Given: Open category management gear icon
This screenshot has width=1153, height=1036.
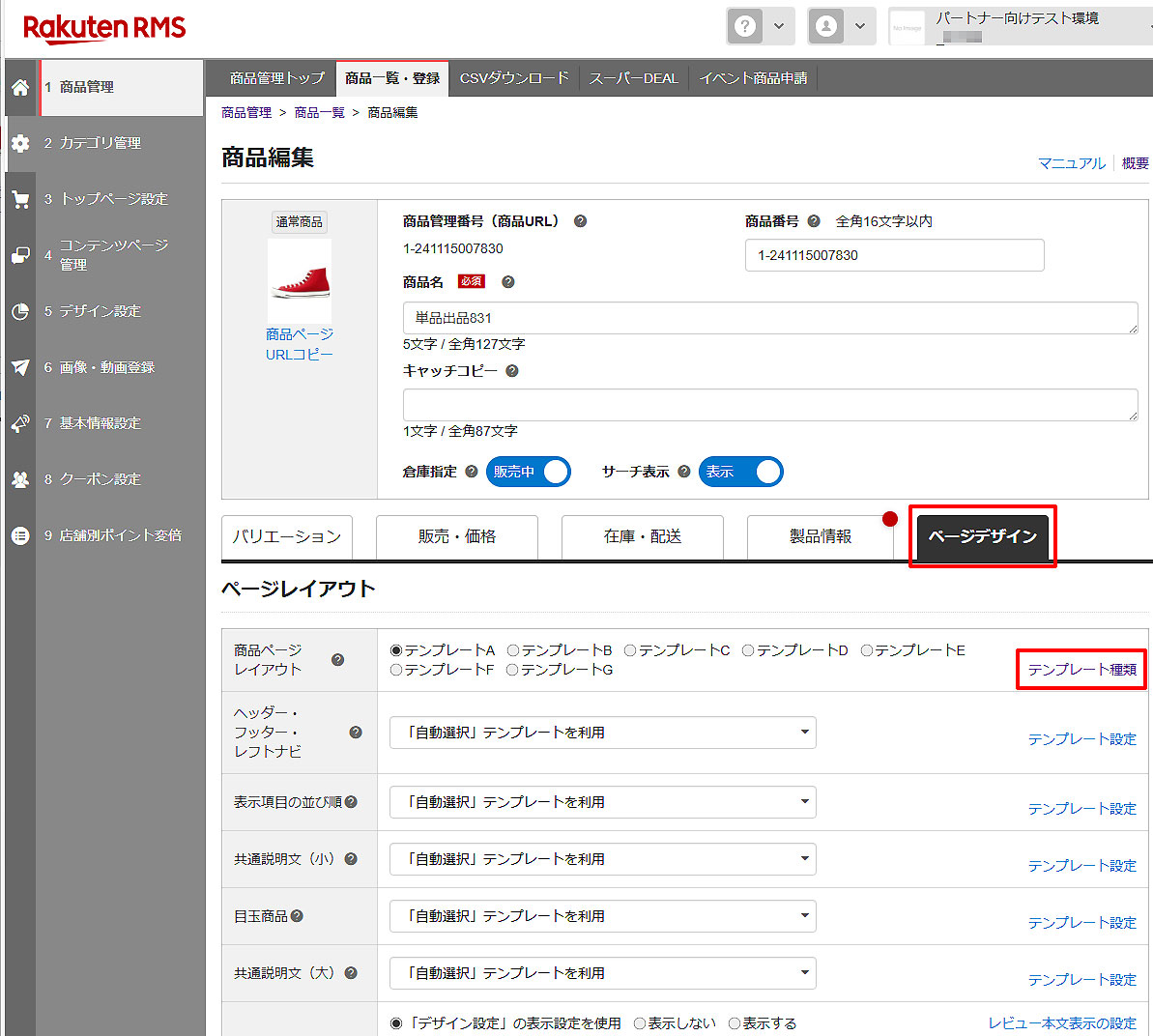Looking at the screenshot, I should pos(19,143).
